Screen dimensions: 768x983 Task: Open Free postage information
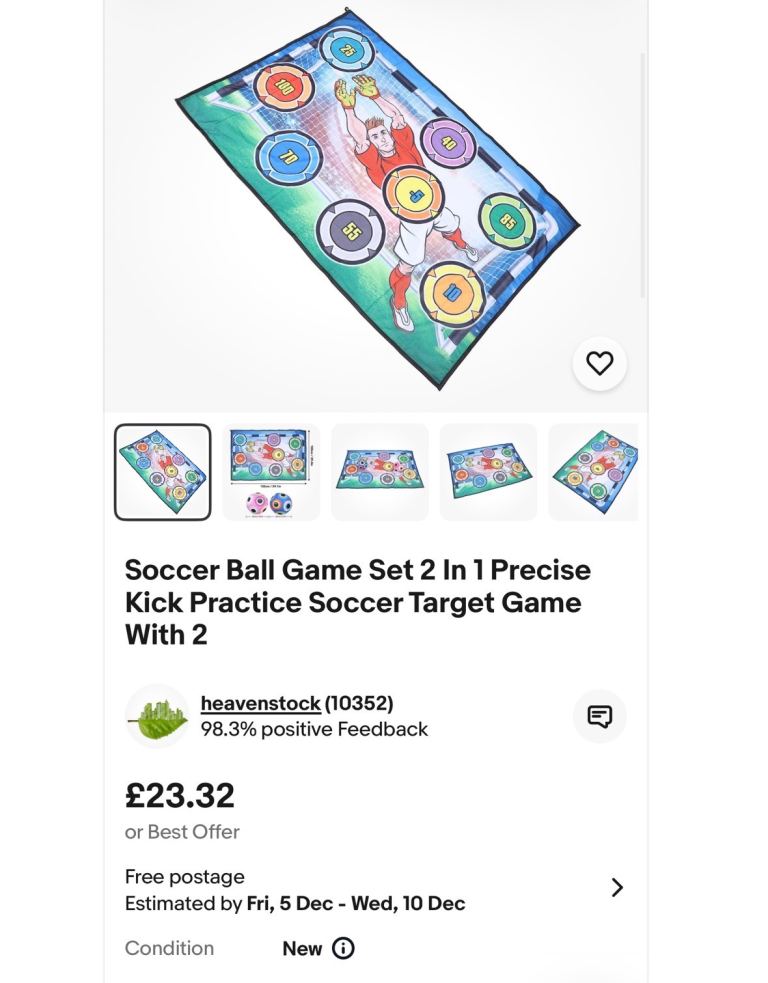coord(184,877)
